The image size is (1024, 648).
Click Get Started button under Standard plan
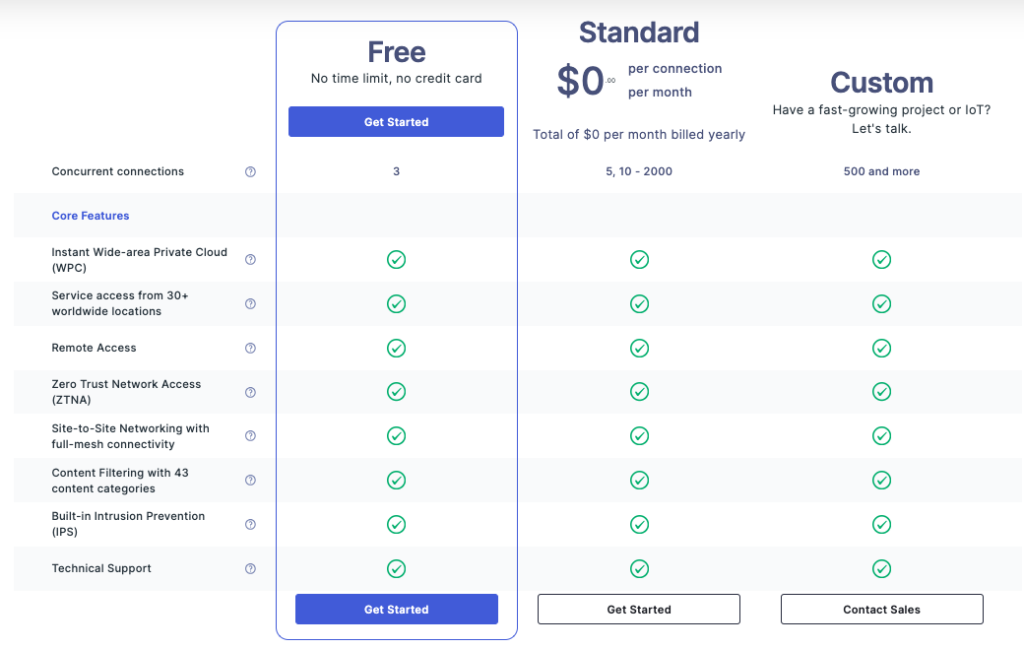pyautogui.click(x=639, y=609)
